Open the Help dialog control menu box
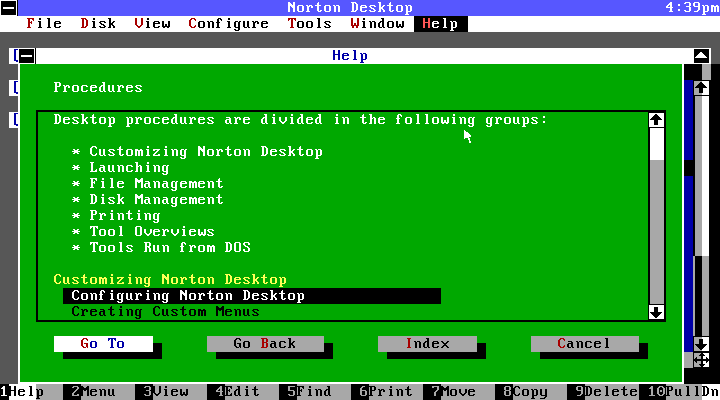The width and height of the screenshot is (720, 400). coord(27,56)
